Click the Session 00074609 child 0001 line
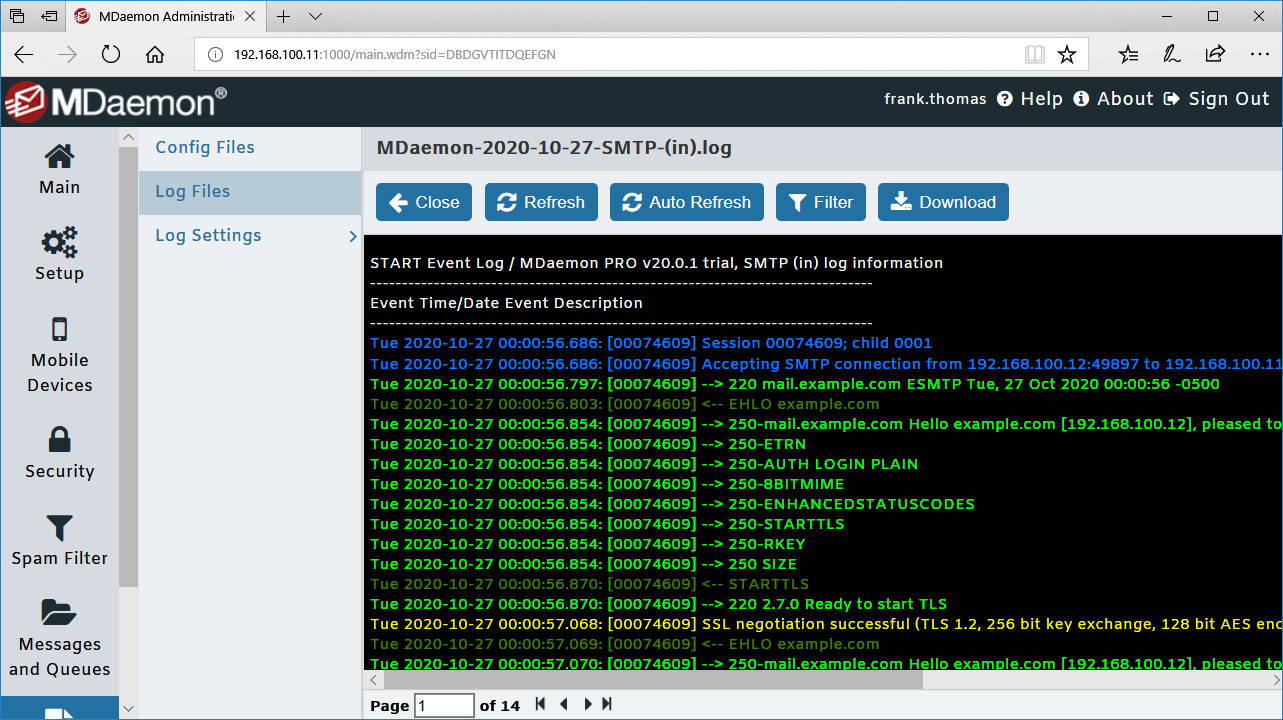Image resolution: width=1283 pixels, height=720 pixels. click(x=651, y=343)
